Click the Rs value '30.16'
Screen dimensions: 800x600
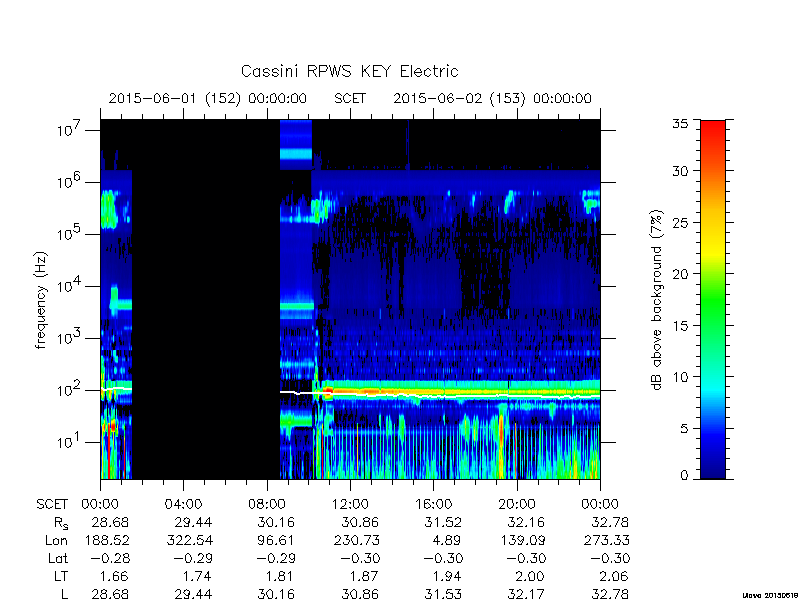tap(276, 522)
